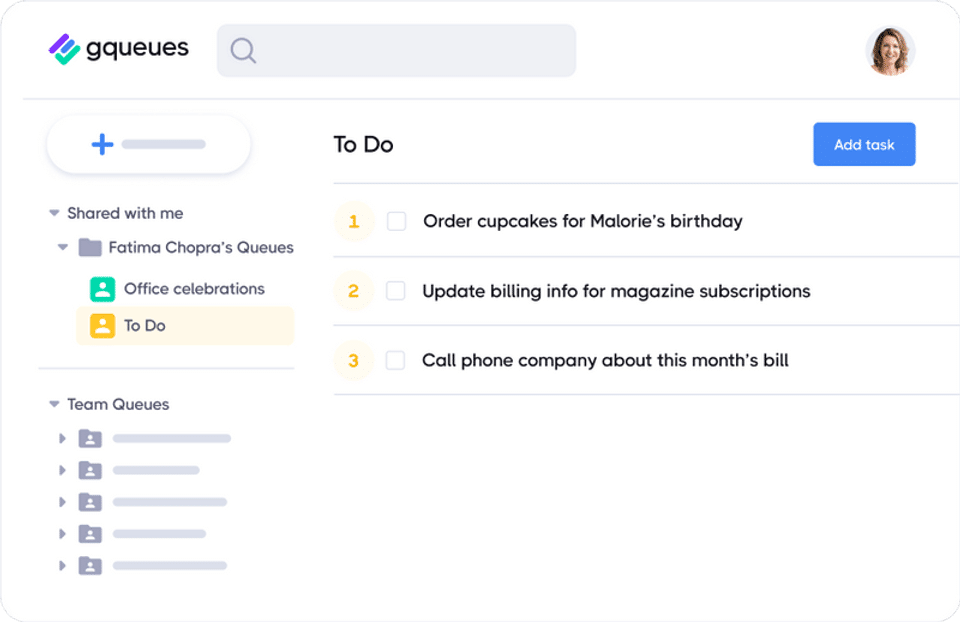The height and width of the screenshot is (622, 960).
Task: Click the blue plus create icon
Action: pyautogui.click(x=102, y=145)
